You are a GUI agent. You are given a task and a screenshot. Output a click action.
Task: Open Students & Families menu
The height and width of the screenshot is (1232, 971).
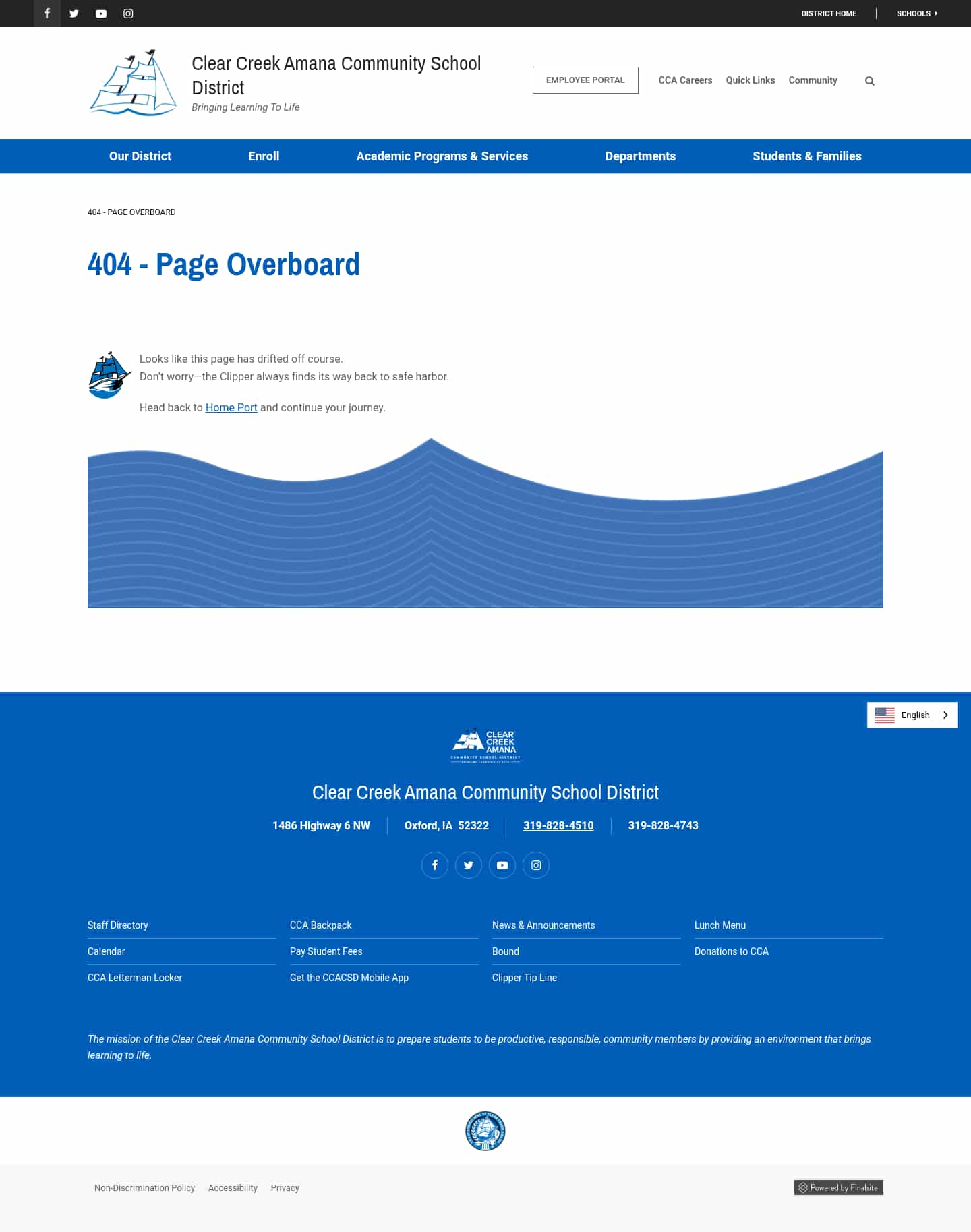pos(807,156)
